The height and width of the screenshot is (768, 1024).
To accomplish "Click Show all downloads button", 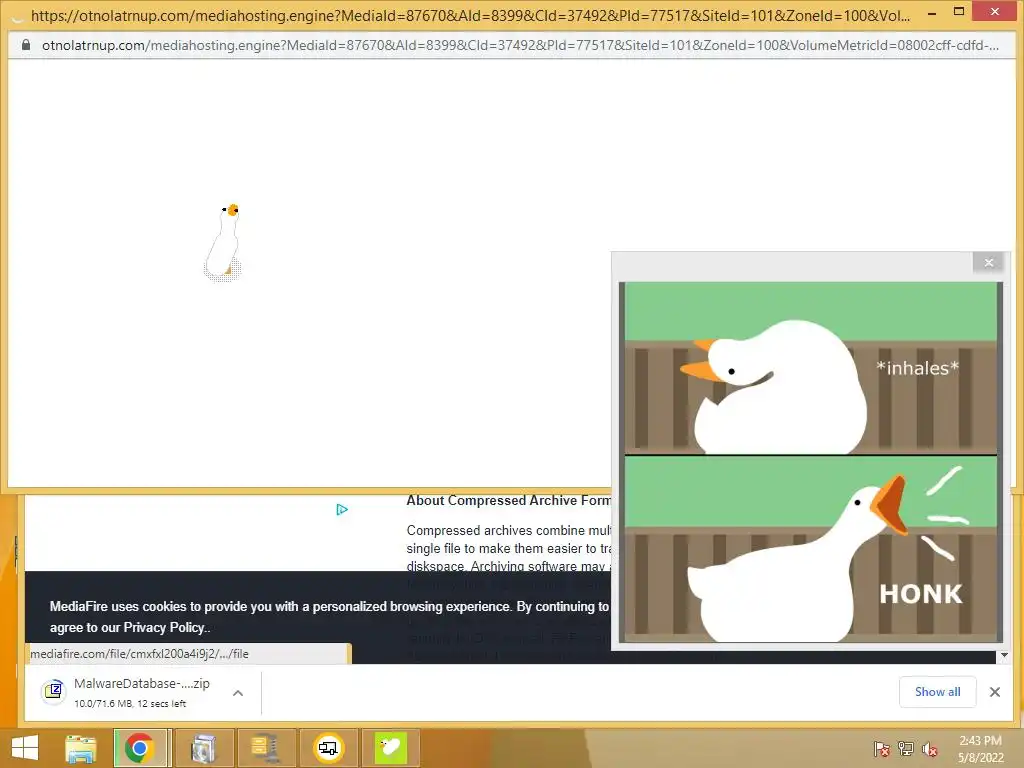I will tap(937, 692).
